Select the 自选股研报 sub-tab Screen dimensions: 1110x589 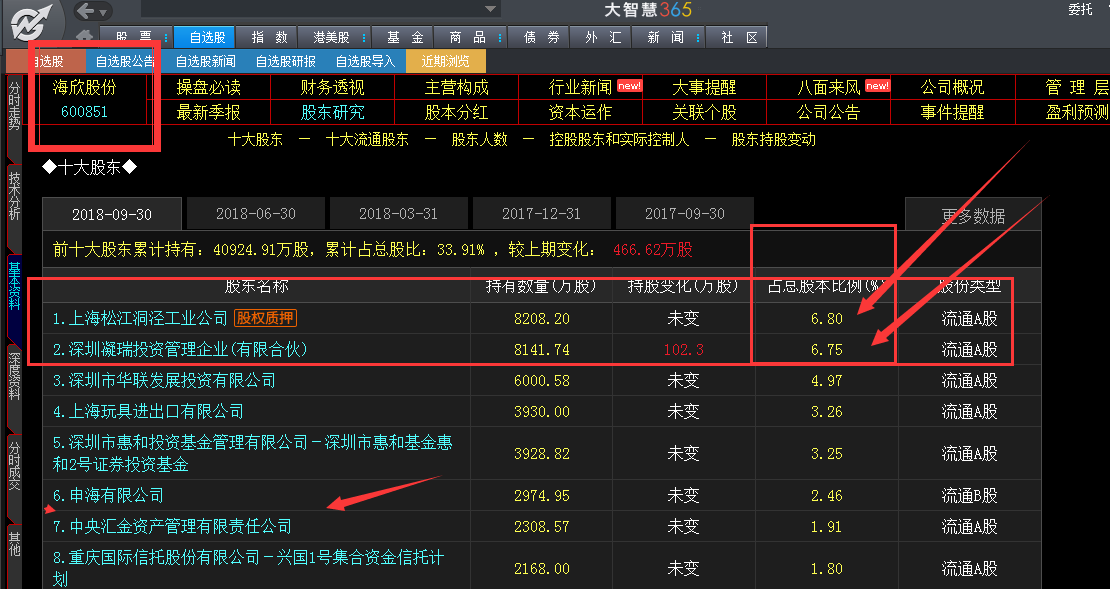[x=285, y=62]
